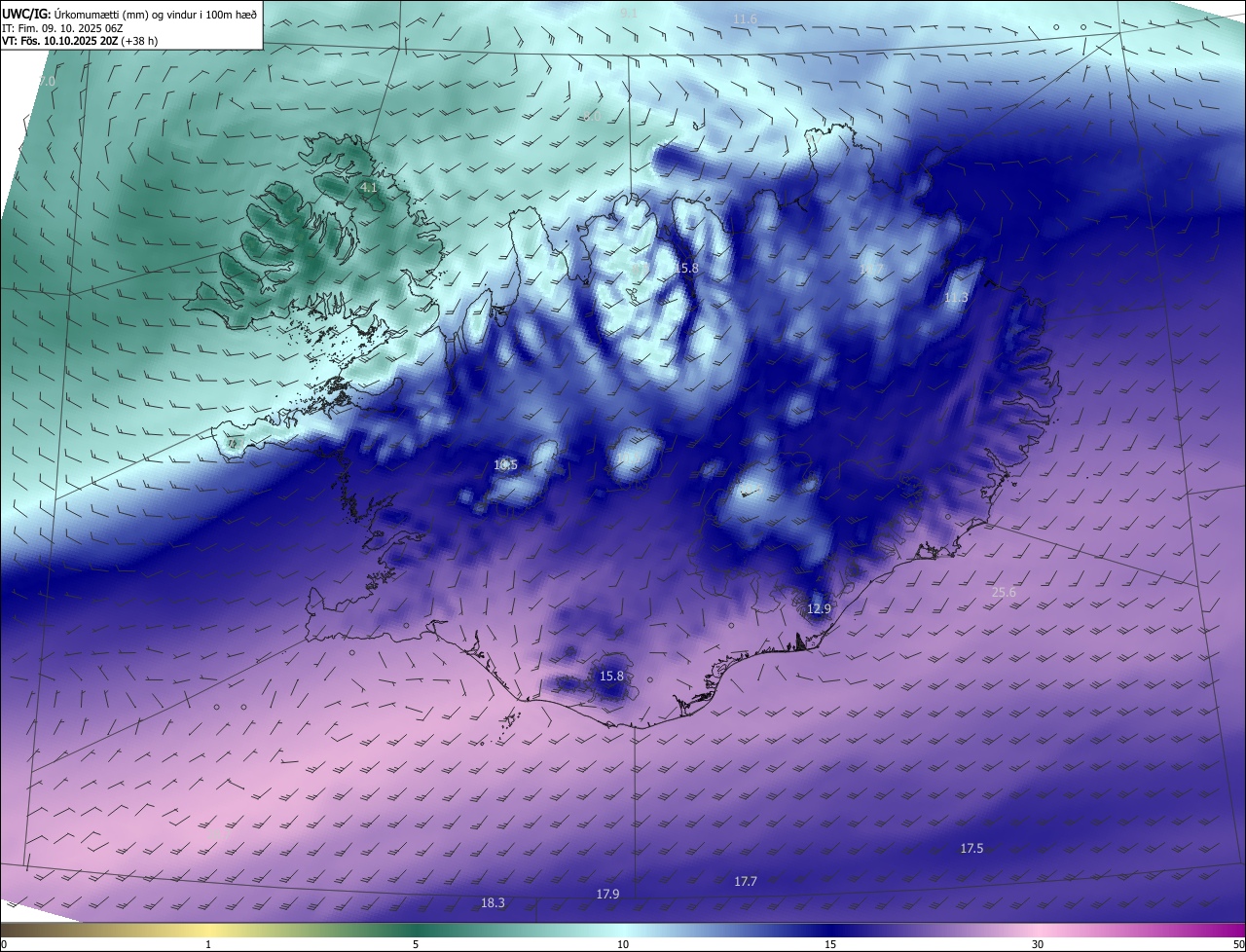The width and height of the screenshot is (1246, 952).
Task: Click the 8.0 value north of Iceland
Action: 592,117
